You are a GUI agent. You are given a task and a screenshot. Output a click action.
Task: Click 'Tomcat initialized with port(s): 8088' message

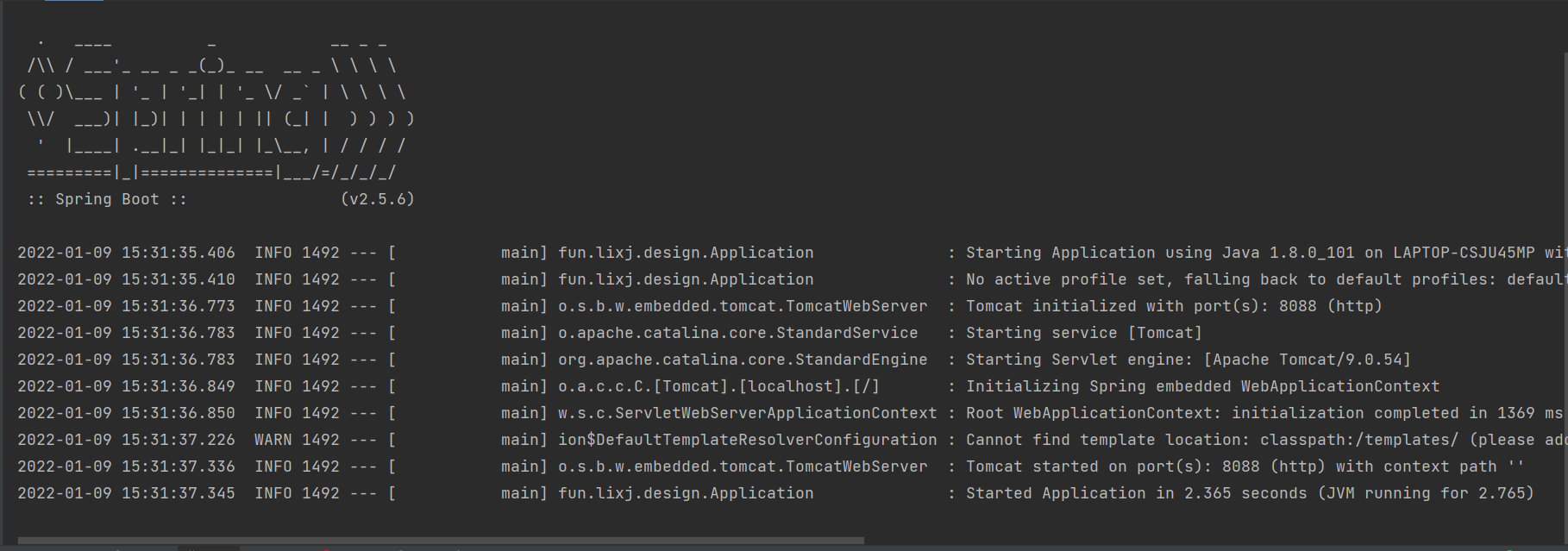[x=1173, y=306]
